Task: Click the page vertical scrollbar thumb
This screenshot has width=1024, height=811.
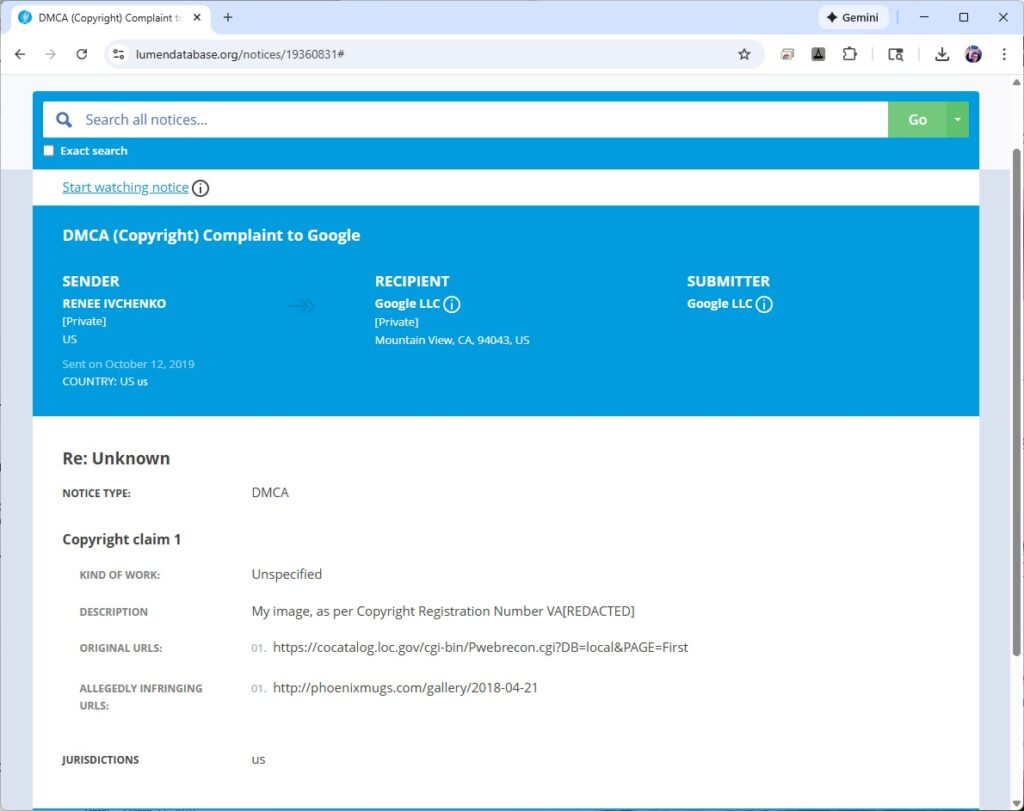Action: point(1017,400)
